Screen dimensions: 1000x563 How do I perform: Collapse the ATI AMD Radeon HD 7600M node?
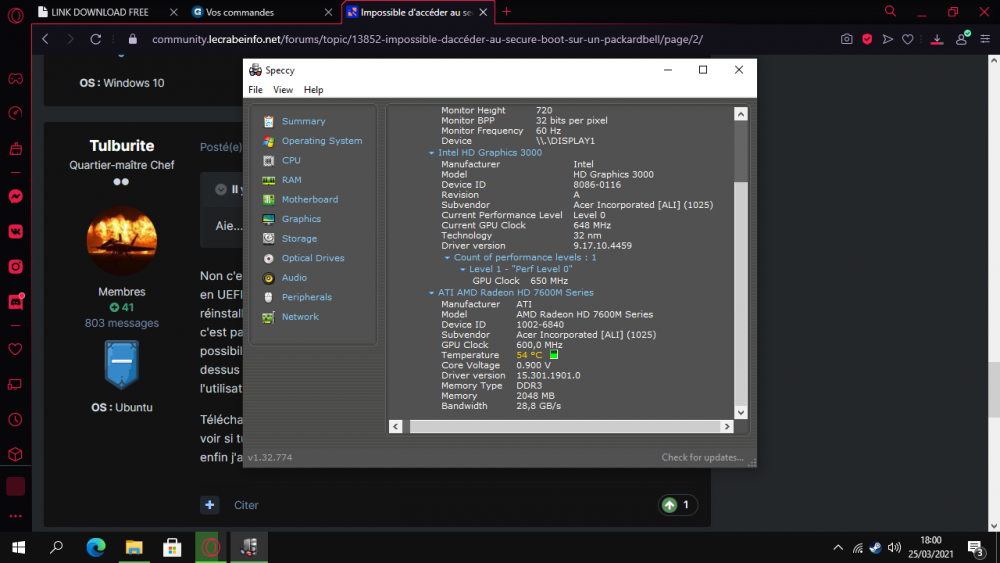pyautogui.click(x=431, y=293)
